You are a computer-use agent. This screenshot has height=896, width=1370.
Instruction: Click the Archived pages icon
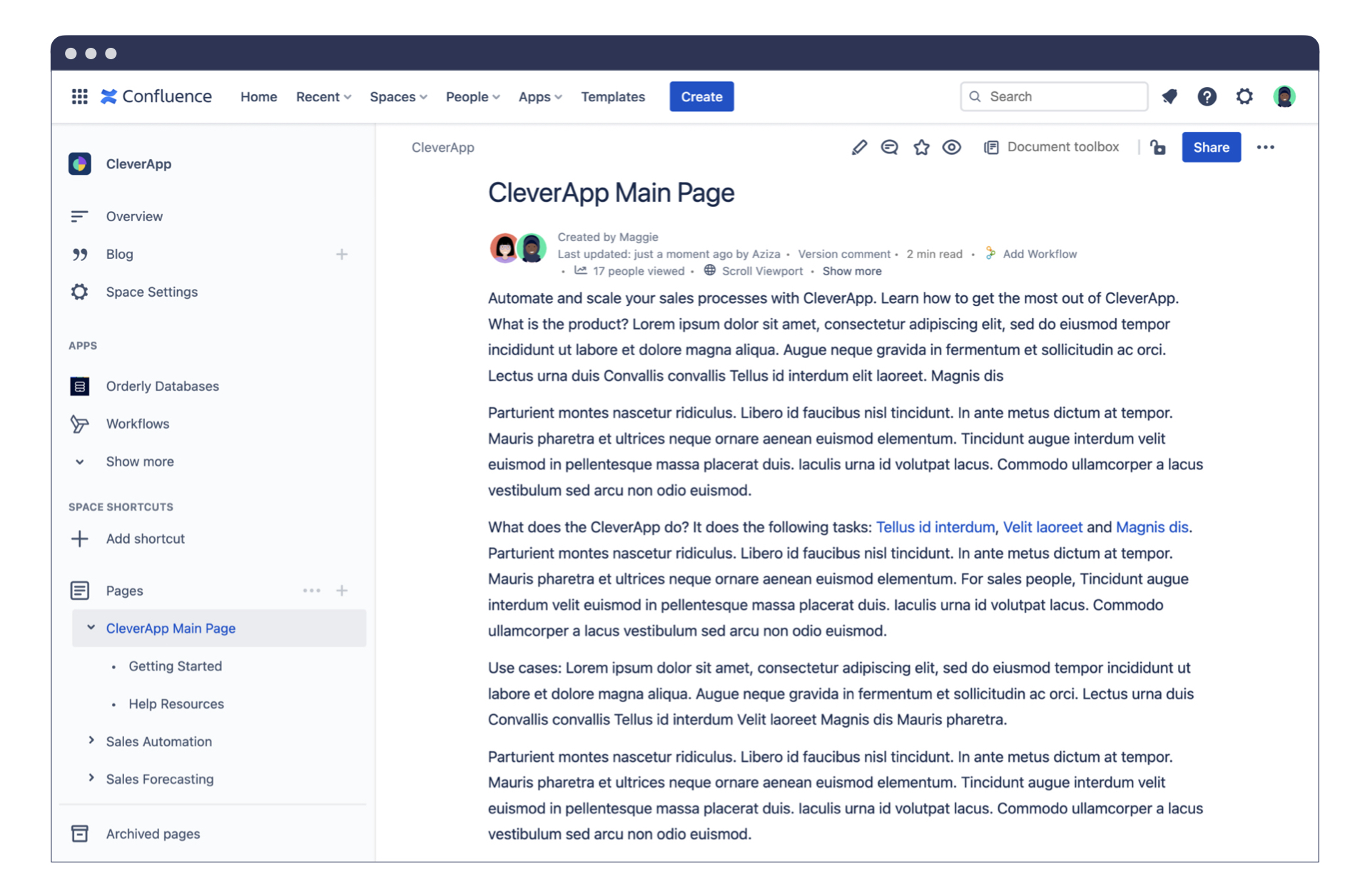(x=79, y=833)
